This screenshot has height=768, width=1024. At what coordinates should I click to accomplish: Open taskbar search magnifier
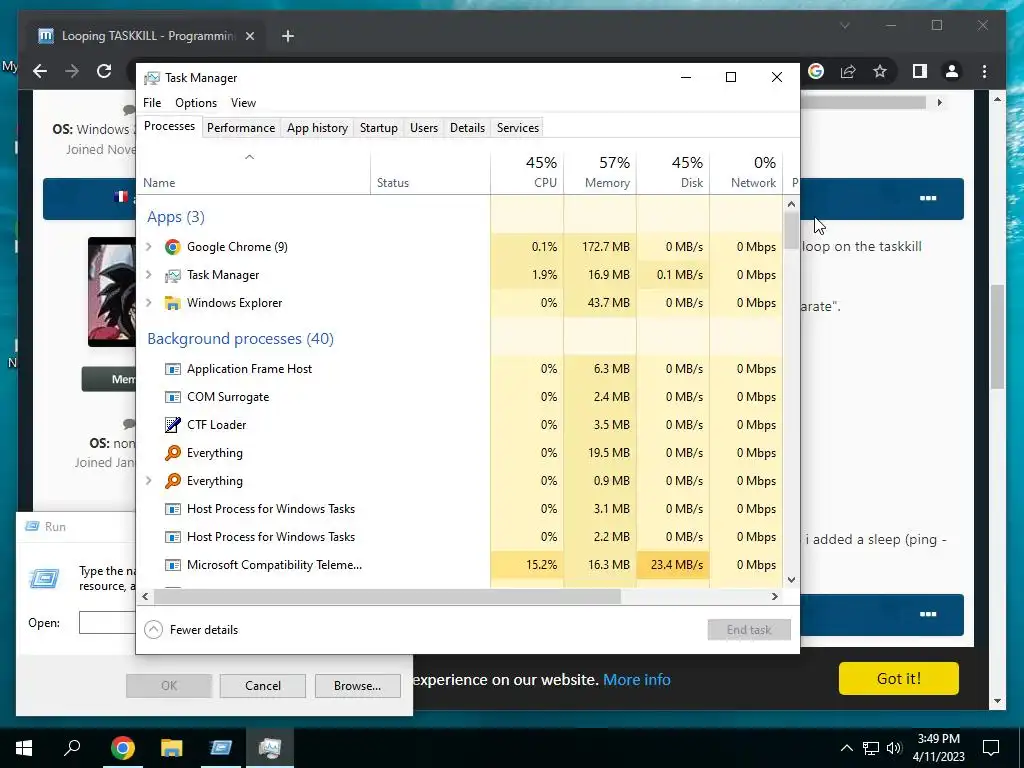click(72, 747)
